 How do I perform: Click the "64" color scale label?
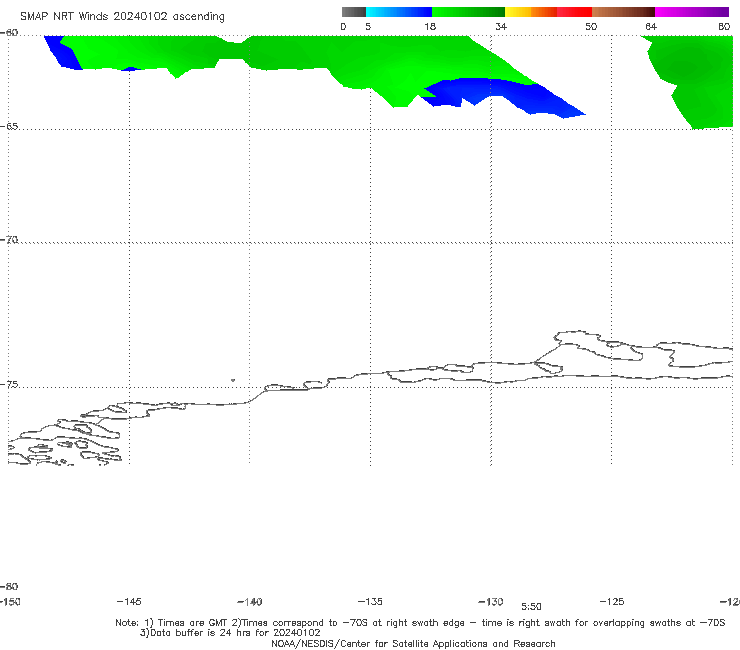point(651,26)
